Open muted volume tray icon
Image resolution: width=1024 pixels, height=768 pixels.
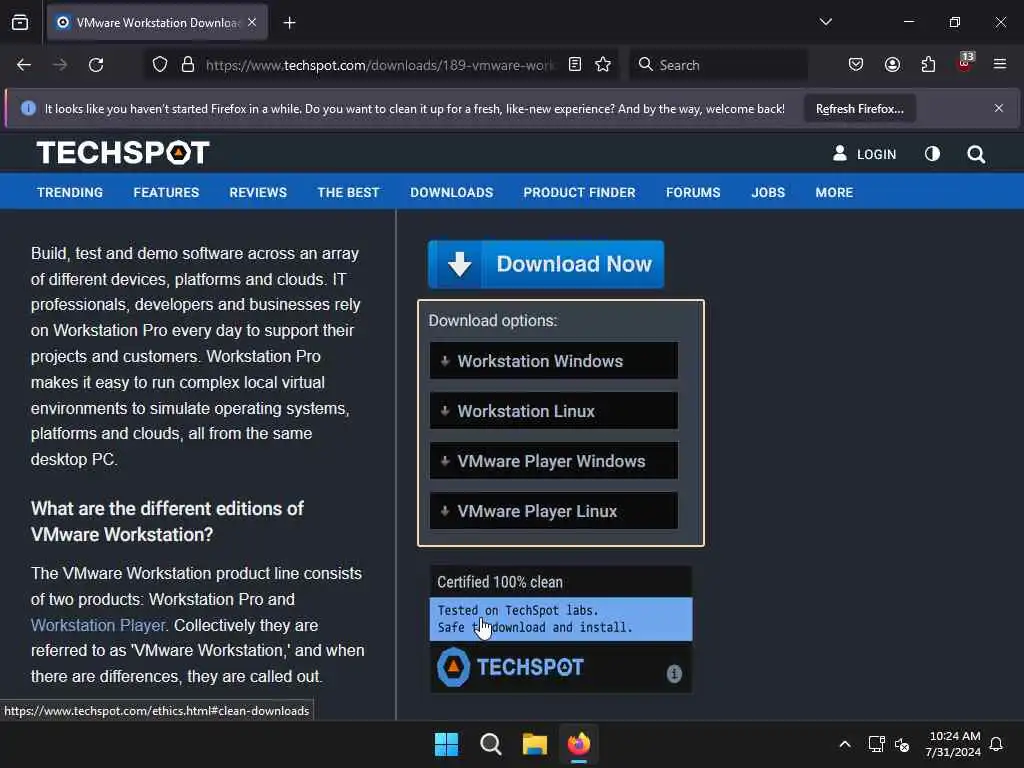pyautogui.click(x=903, y=744)
